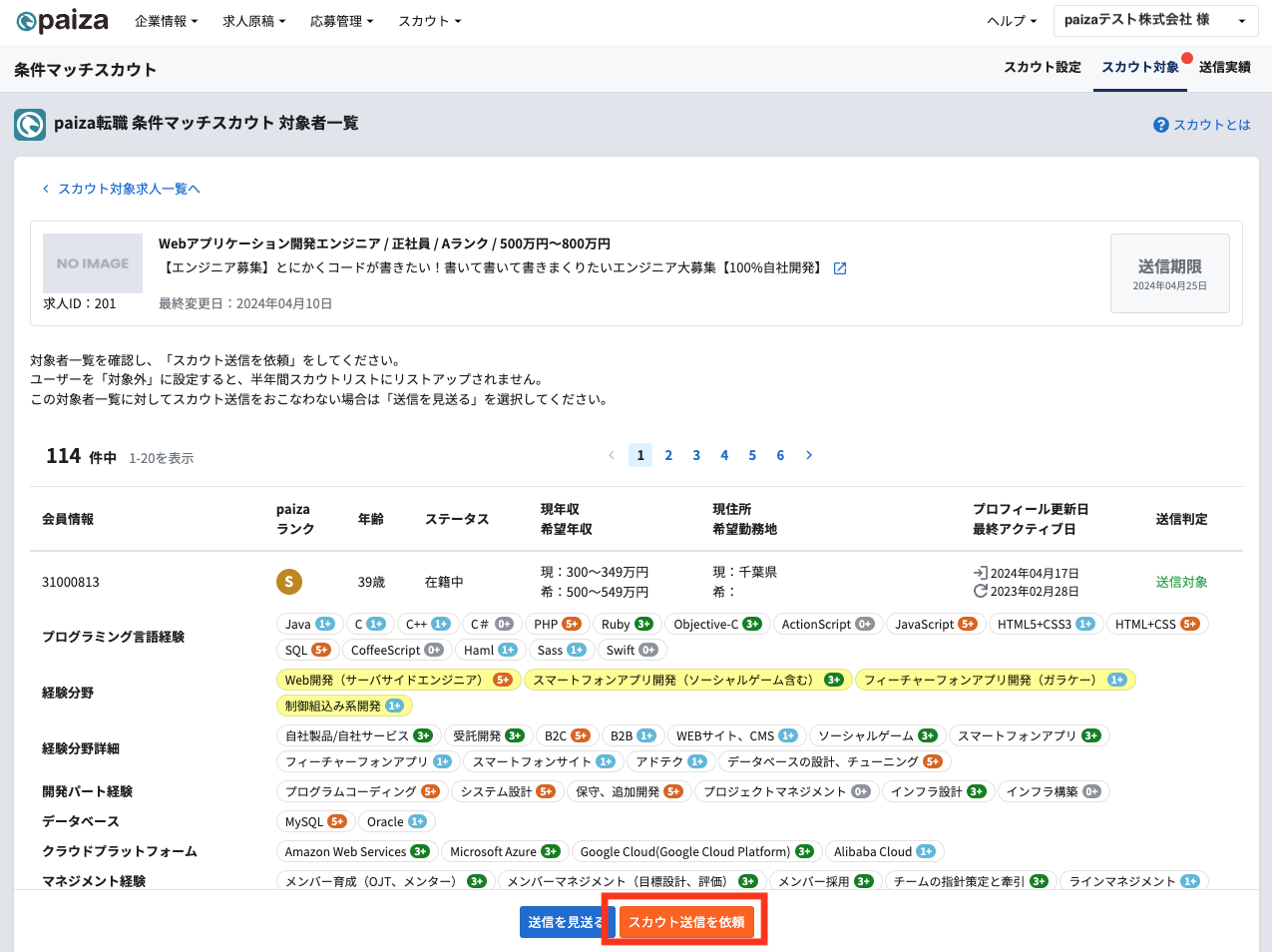Open the スカウト dropdown menu

point(430,21)
